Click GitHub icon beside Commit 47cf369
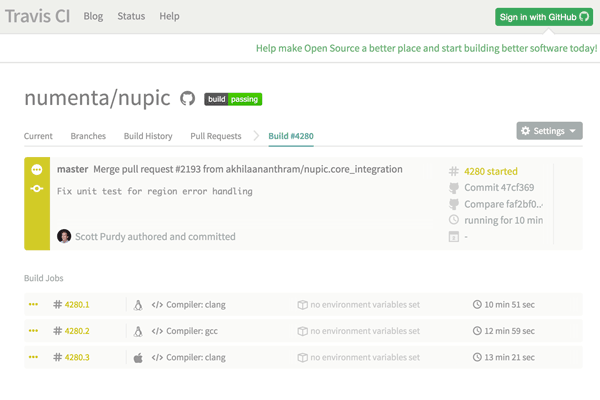 (454, 188)
